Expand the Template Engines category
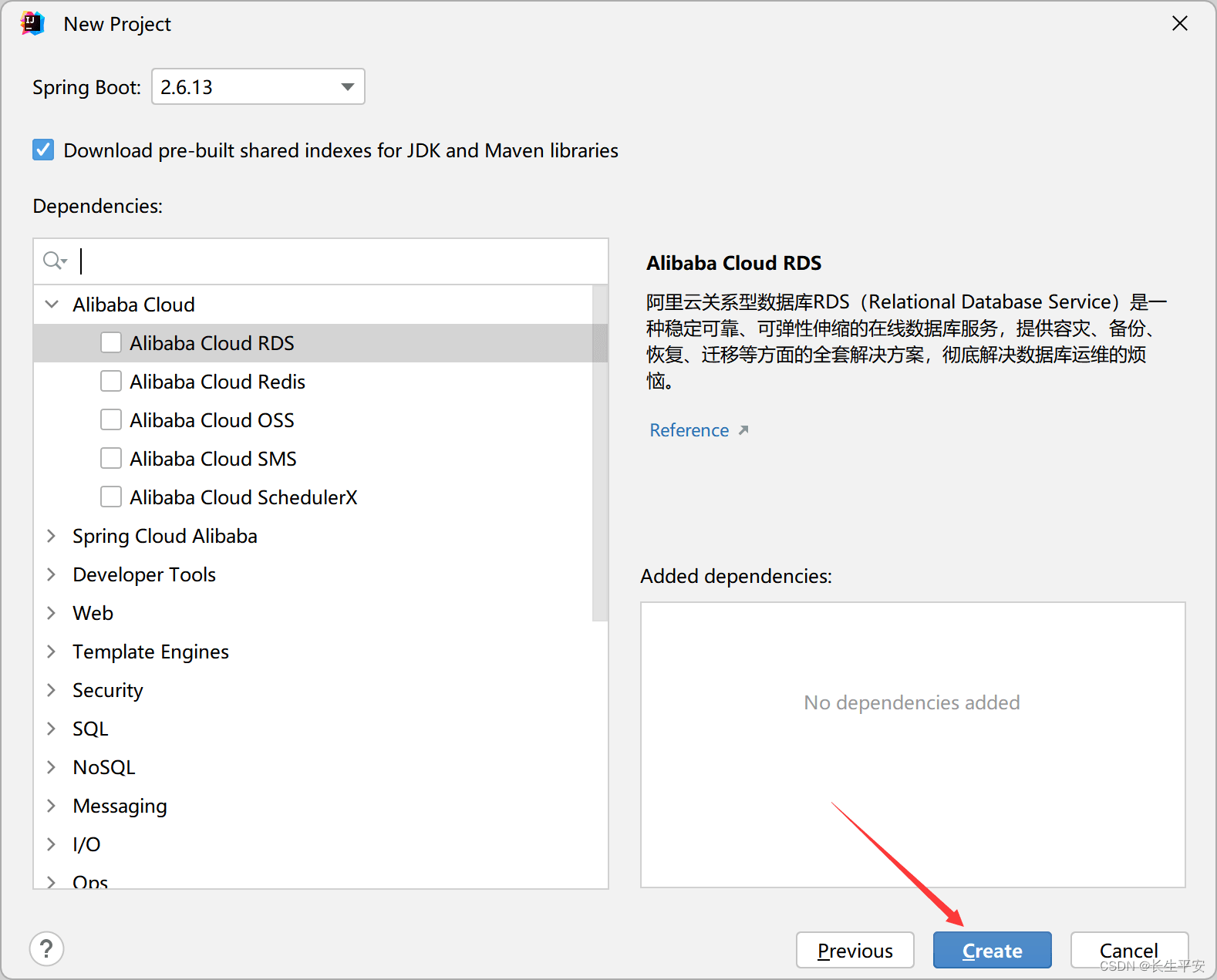1217x980 pixels. (x=52, y=651)
